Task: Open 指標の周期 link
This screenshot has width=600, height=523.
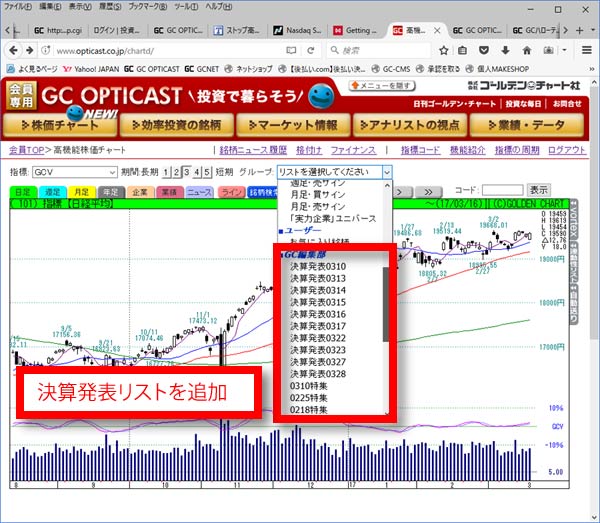Action: (x=517, y=150)
